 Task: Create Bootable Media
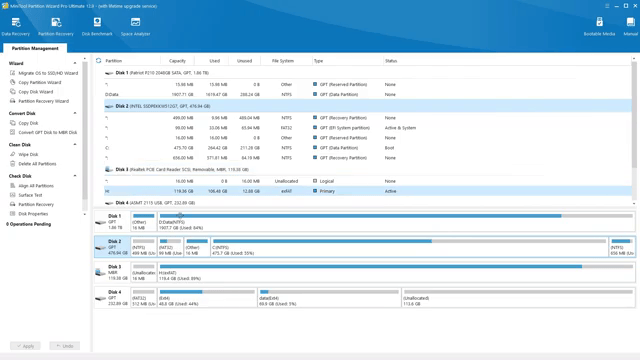point(599,27)
